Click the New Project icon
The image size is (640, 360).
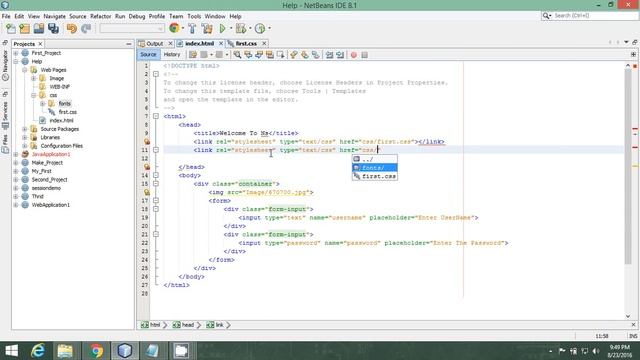(24, 29)
